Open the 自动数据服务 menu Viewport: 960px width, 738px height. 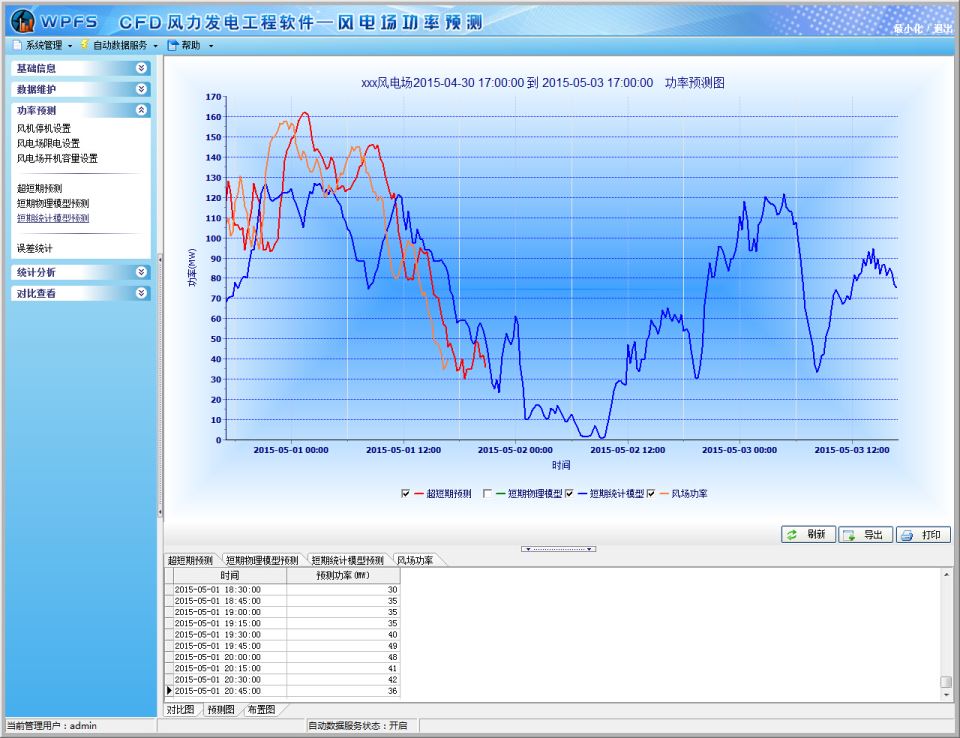click(x=120, y=45)
